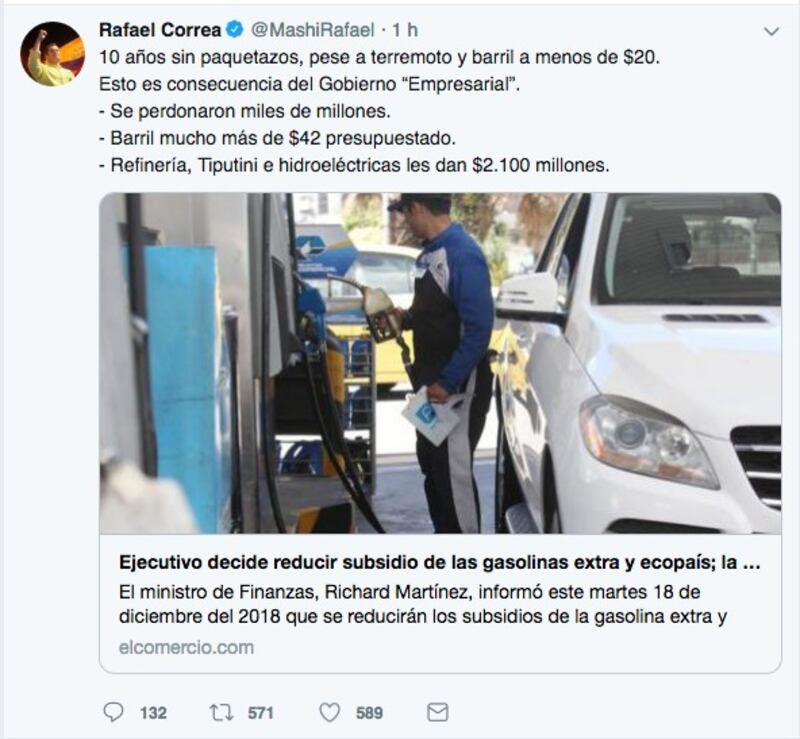This screenshot has height=739, width=800.
Task: Open the gas station article image
Action: pos(440,363)
